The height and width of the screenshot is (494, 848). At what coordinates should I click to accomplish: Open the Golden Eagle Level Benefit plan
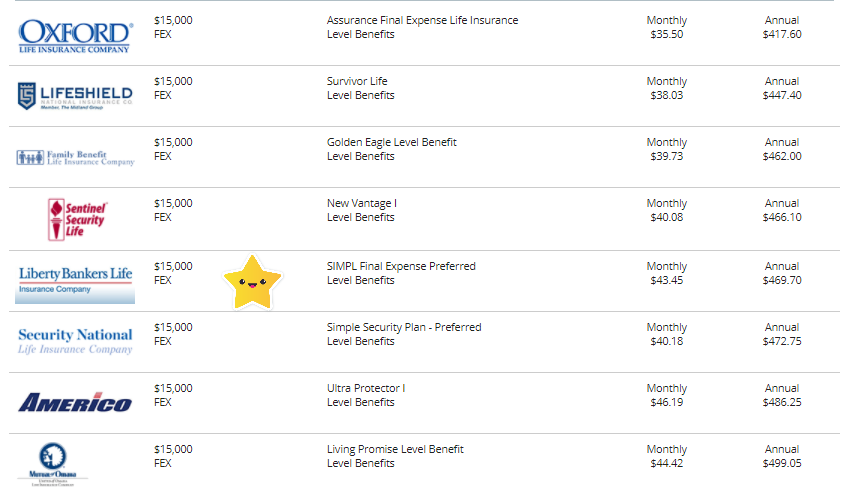391,142
